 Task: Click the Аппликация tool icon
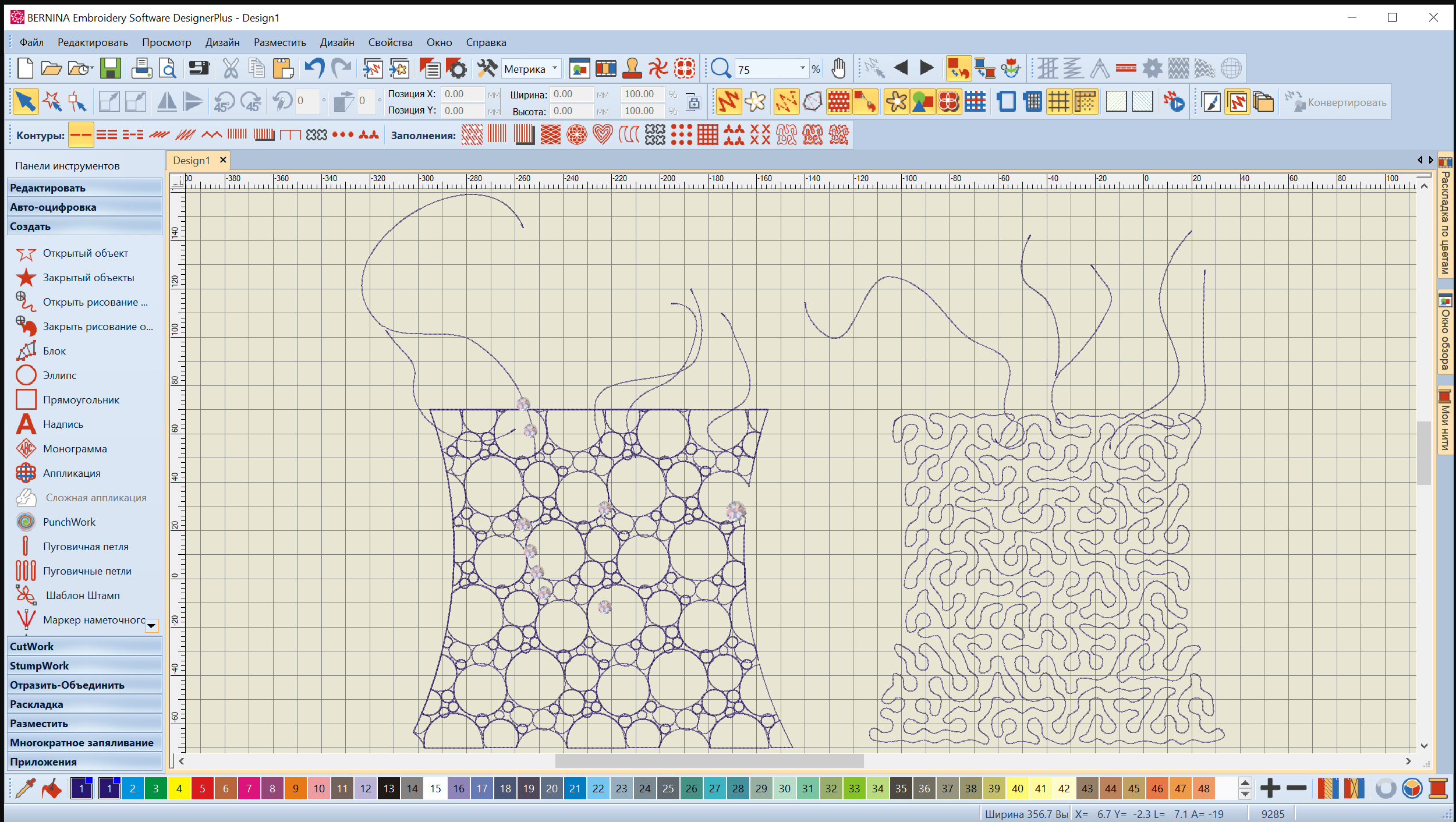pyautogui.click(x=26, y=473)
